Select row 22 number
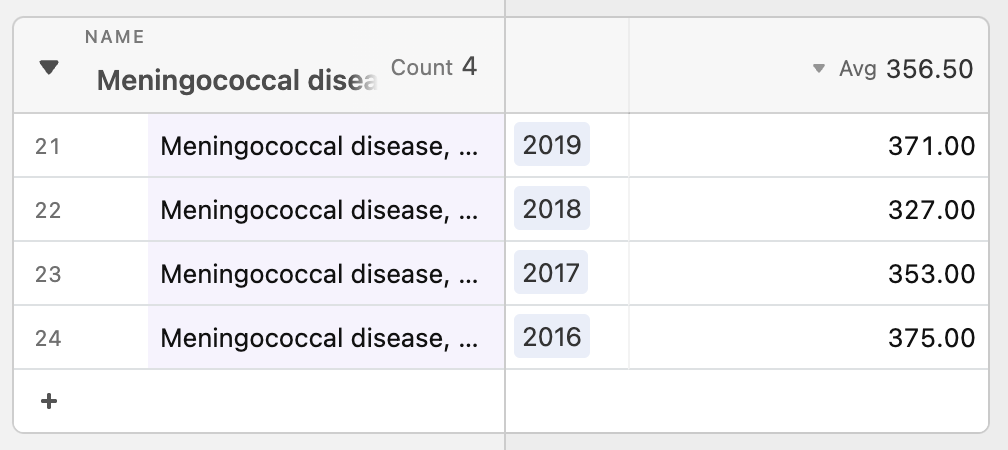Viewport: 1008px width, 450px height. tap(48, 210)
